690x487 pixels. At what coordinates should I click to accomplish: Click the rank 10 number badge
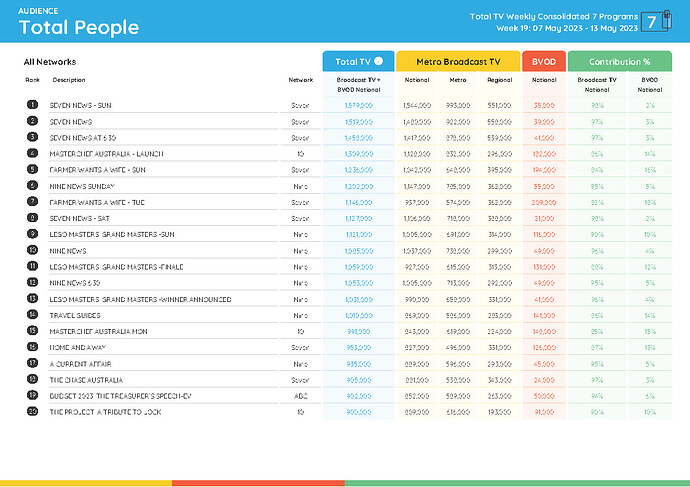[x=32, y=250]
